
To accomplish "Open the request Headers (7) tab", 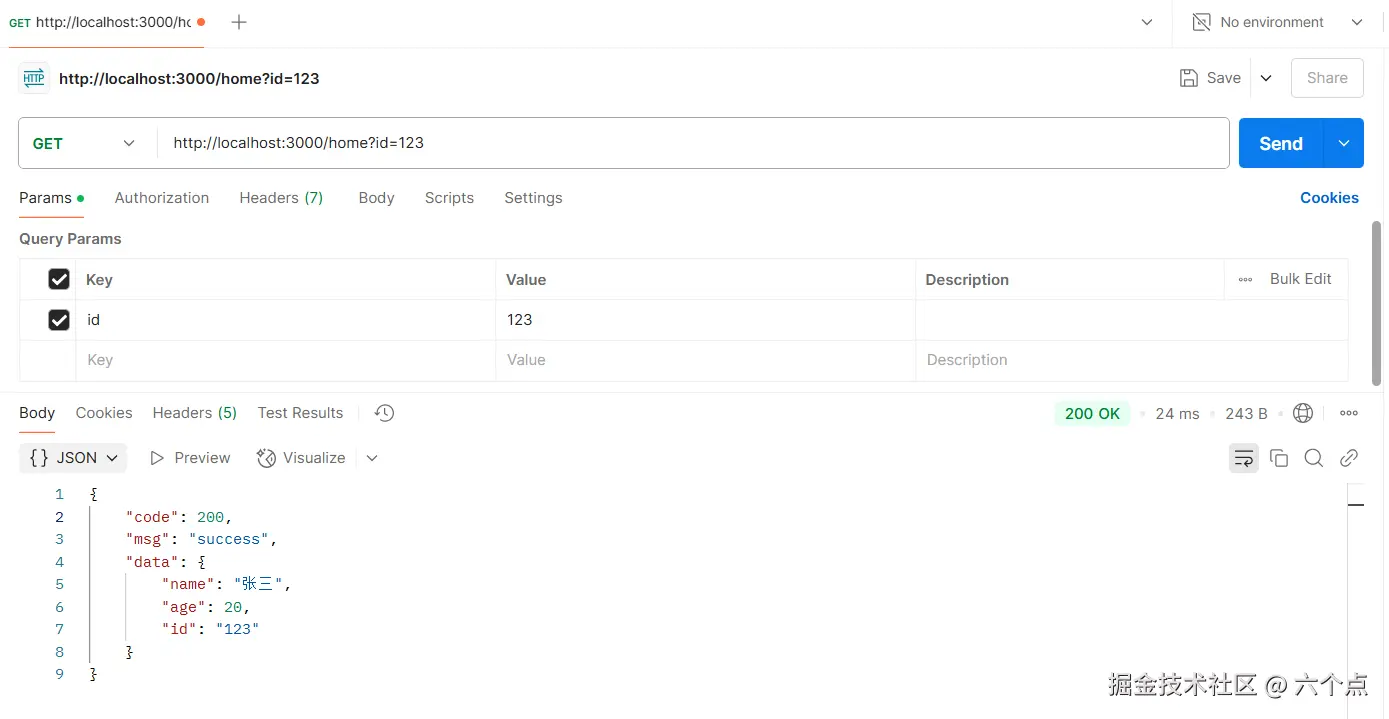I will coord(281,198).
